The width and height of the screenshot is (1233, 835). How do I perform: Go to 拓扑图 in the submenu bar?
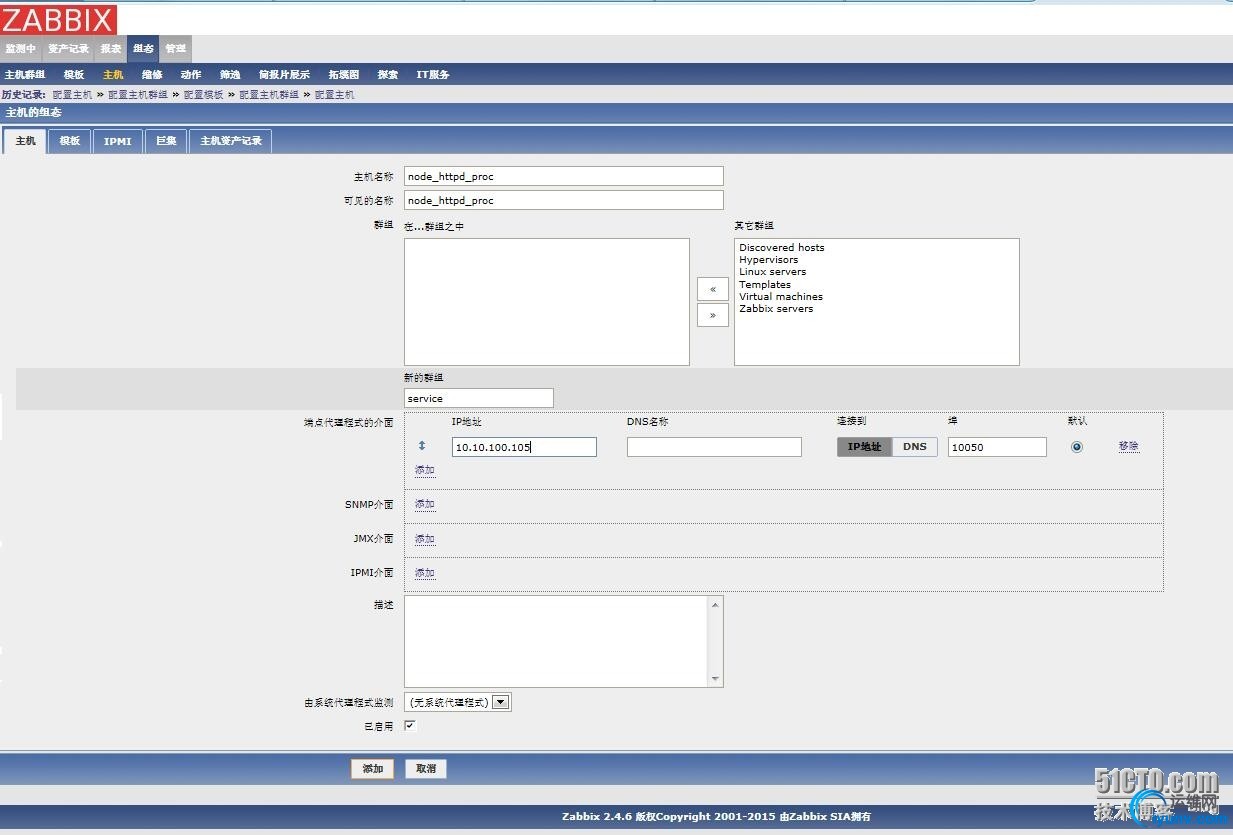click(x=343, y=75)
